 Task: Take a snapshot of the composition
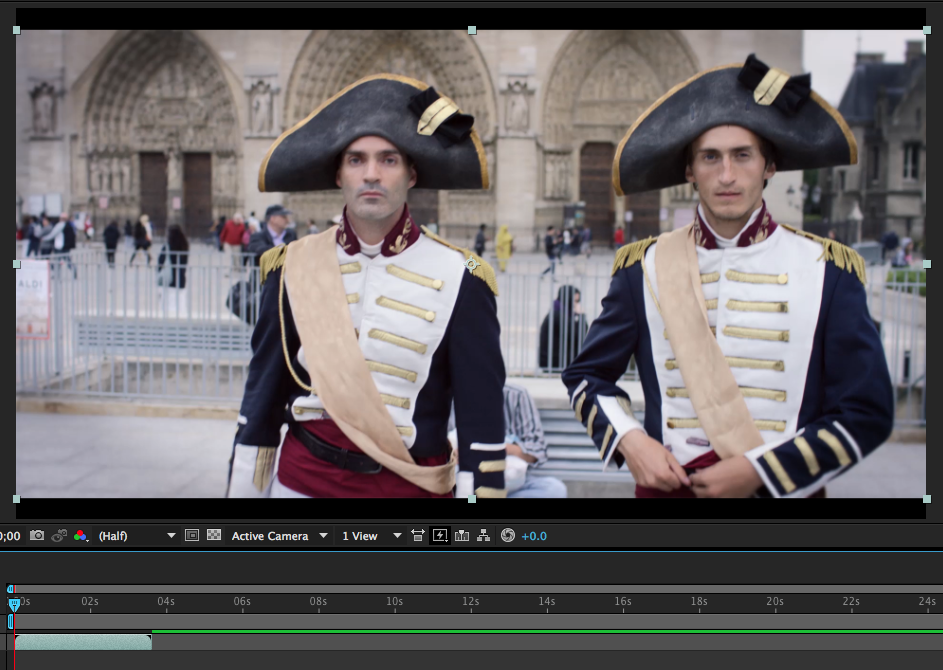click(x=36, y=535)
